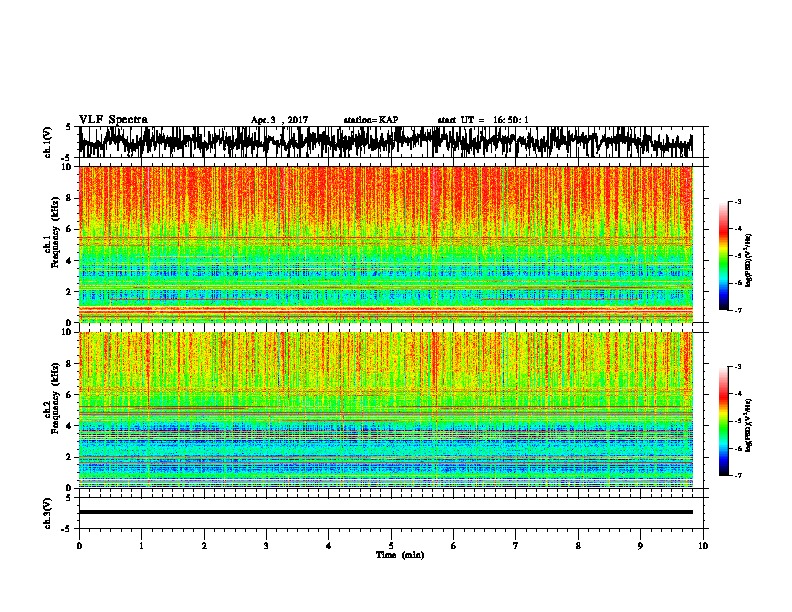The image size is (792, 612).
Task: Click the "5" voltage tick of ch.1(V) panel
Action: coord(68,127)
